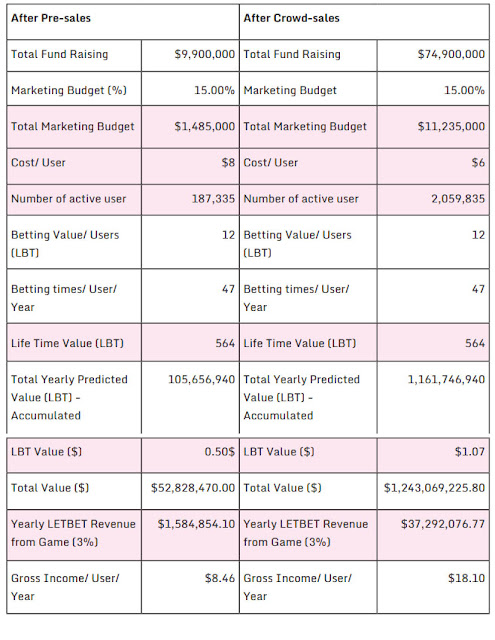This screenshot has width=495, height=640.
Task: Select the $1,243,069,225.80 Total Value cell
Action: [x=433, y=491]
